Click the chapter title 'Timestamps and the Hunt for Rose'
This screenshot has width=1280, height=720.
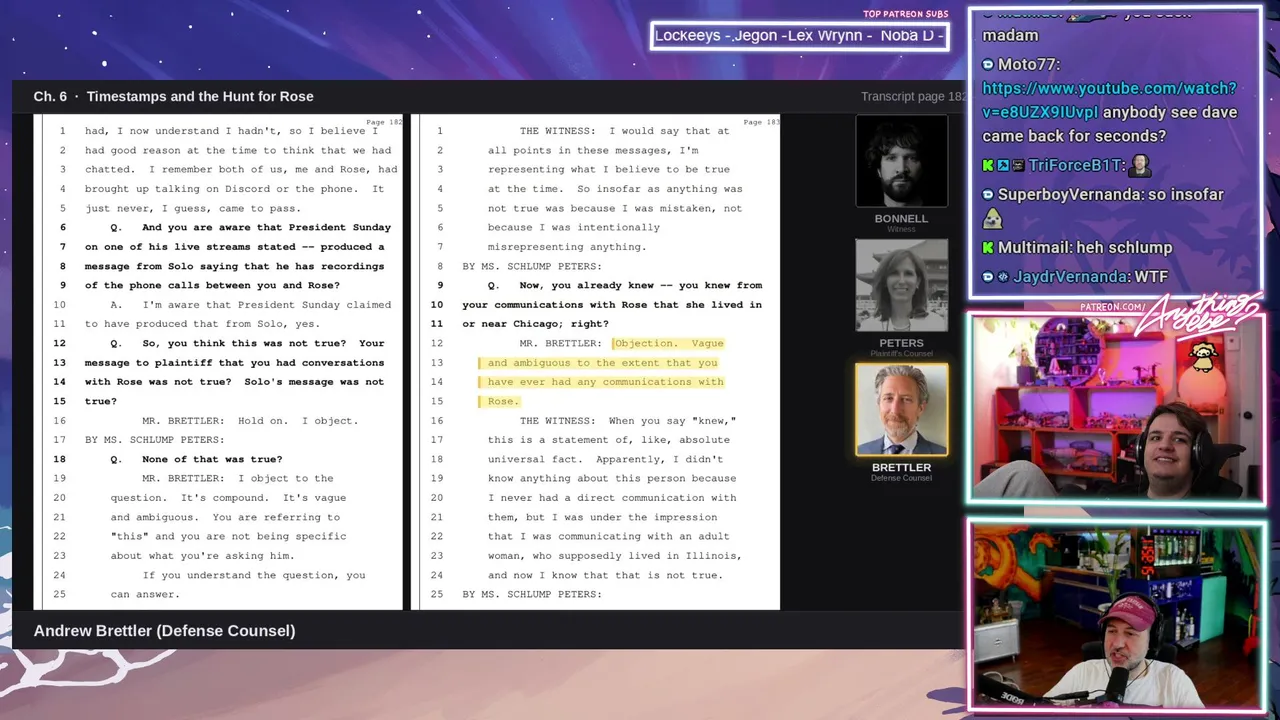tap(200, 96)
